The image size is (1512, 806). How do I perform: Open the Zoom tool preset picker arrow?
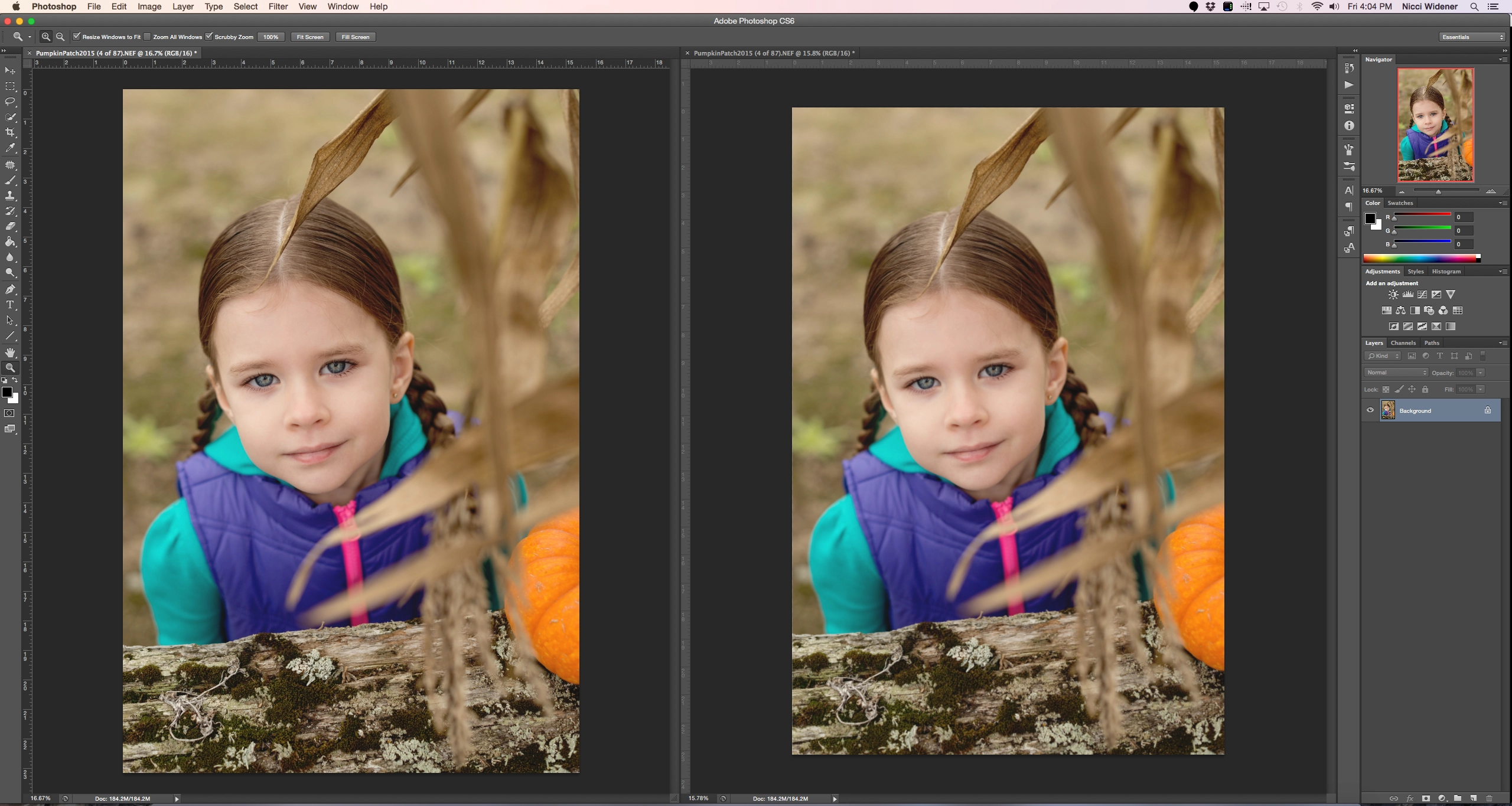[30, 37]
